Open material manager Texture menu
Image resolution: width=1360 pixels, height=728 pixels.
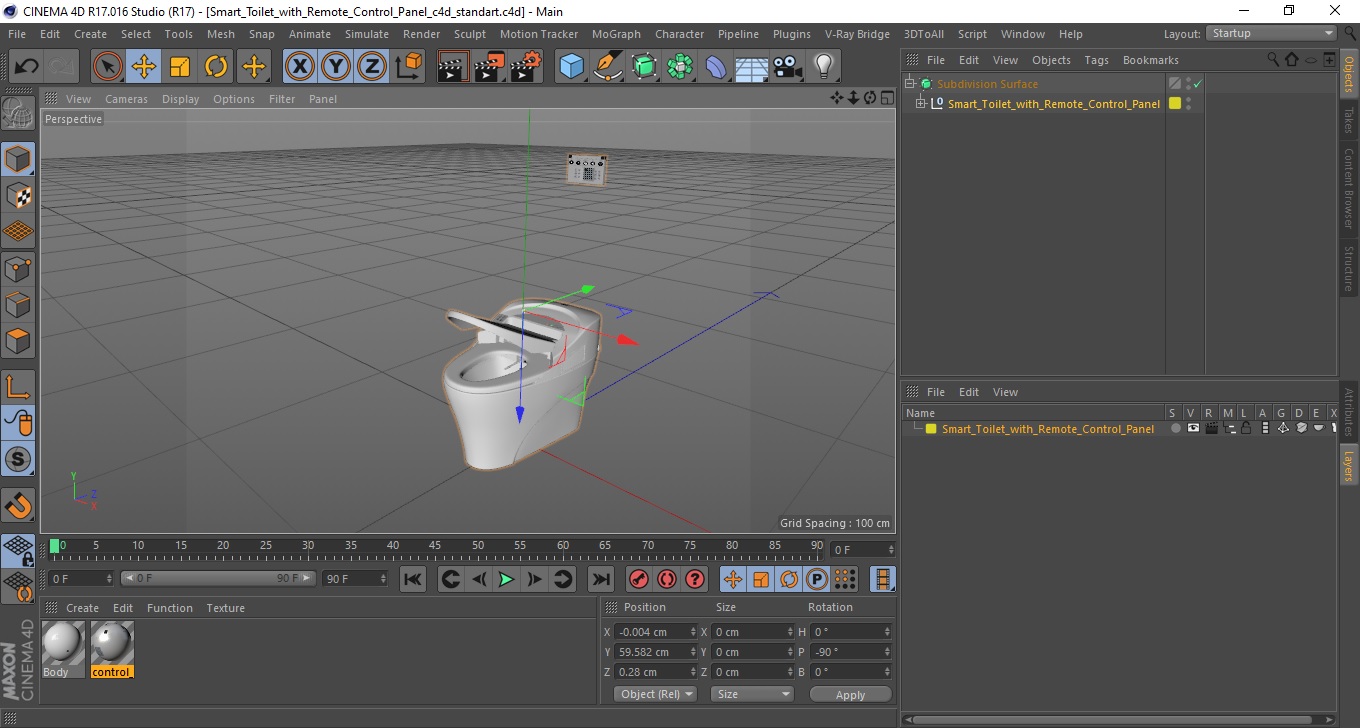pos(225,608)
